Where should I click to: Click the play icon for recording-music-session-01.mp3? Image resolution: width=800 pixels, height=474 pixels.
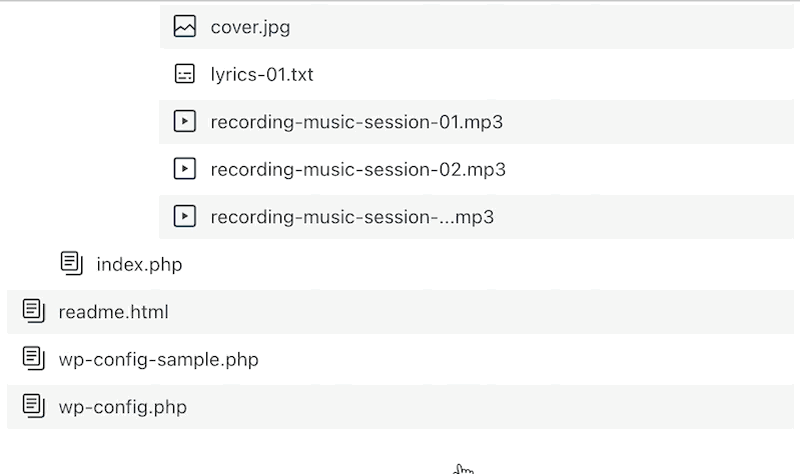(x=184, y=122)
